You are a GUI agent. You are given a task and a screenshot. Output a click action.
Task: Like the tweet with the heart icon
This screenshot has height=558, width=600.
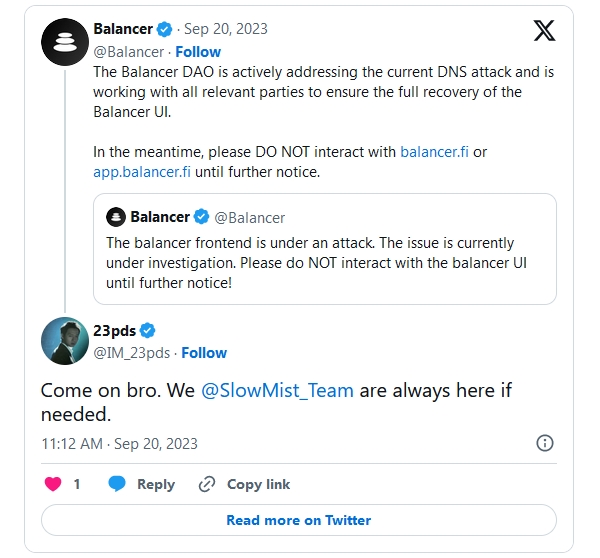tap(55, 484)
